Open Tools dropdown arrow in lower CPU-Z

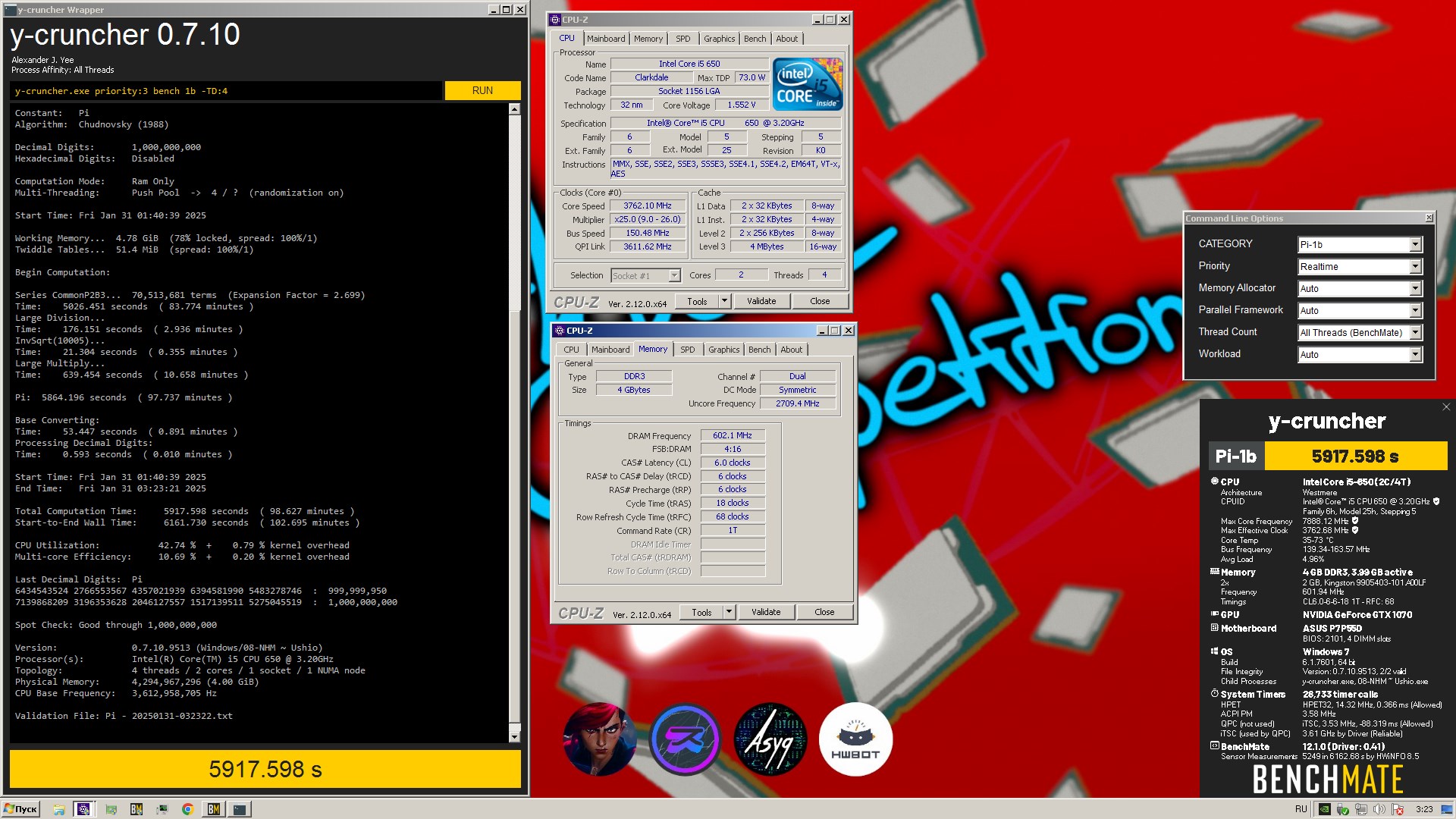tap(729, 612)
